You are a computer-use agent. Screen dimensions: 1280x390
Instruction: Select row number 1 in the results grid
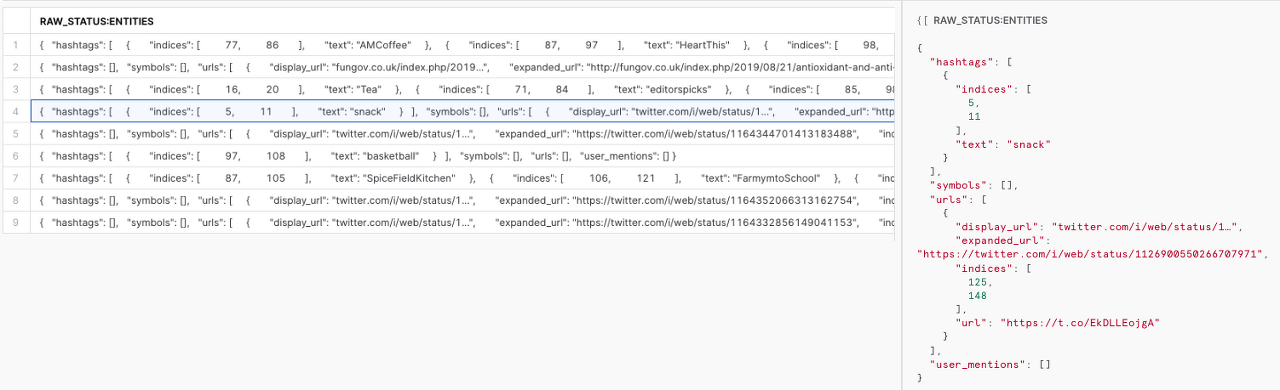click(x=15, y=45)
